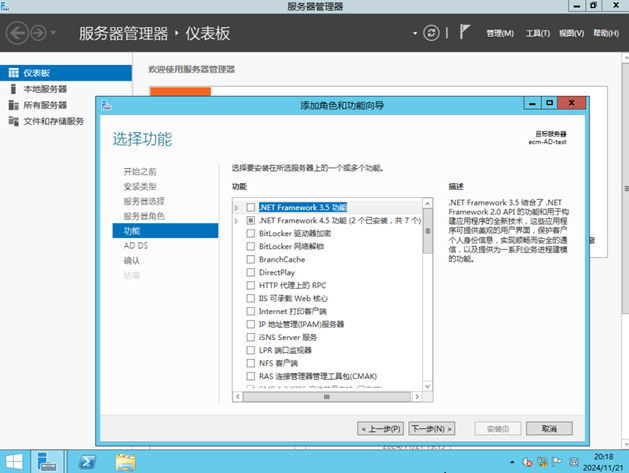Expand .NET Framework 4.5 功能 node
Screen dimensions: 629x473
237,221
